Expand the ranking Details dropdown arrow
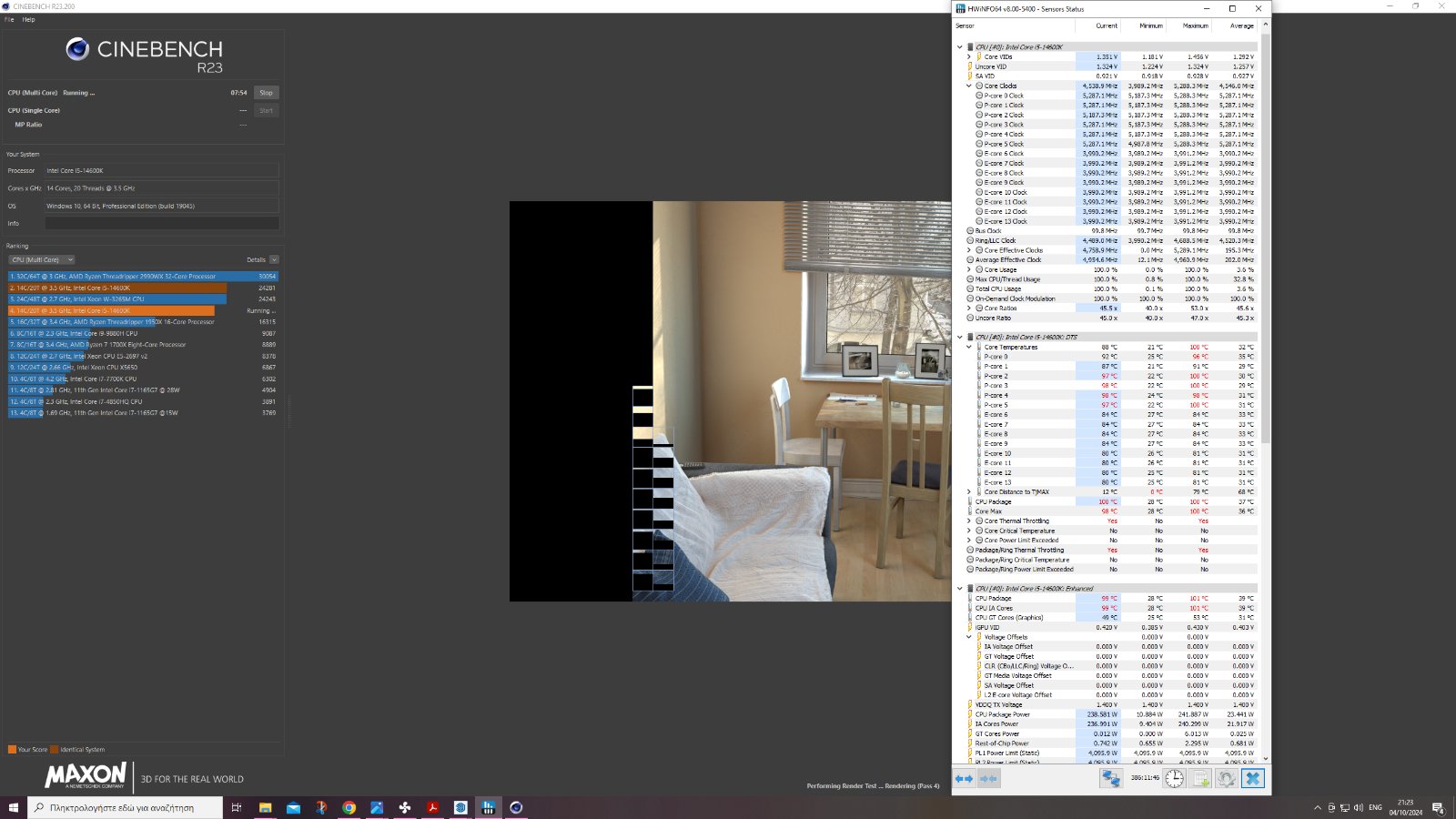The image size is (1456, 819). (274, 260)
